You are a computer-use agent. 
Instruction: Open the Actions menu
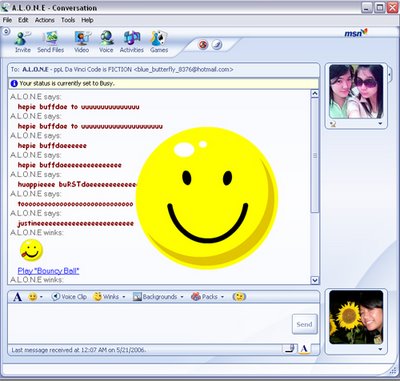click(45, 20)
